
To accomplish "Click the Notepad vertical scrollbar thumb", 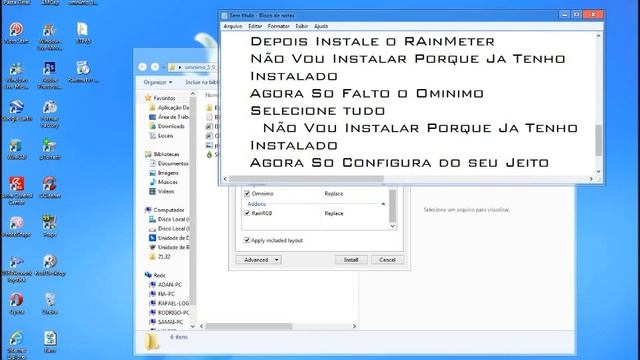I will click(598, 140).
